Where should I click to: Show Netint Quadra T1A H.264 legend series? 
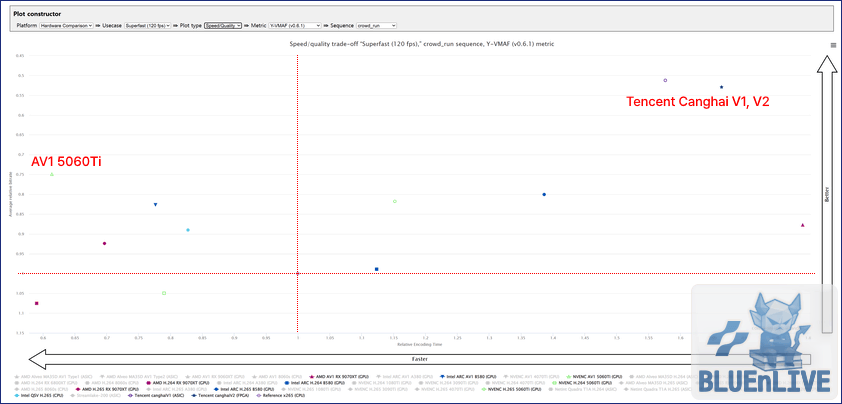point(582,389)
